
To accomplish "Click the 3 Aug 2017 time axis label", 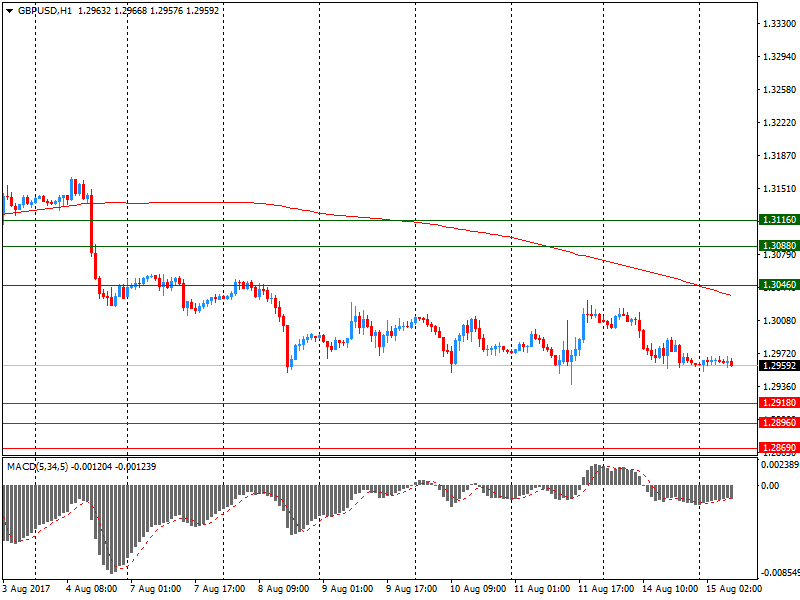I will tap(27, 589).
